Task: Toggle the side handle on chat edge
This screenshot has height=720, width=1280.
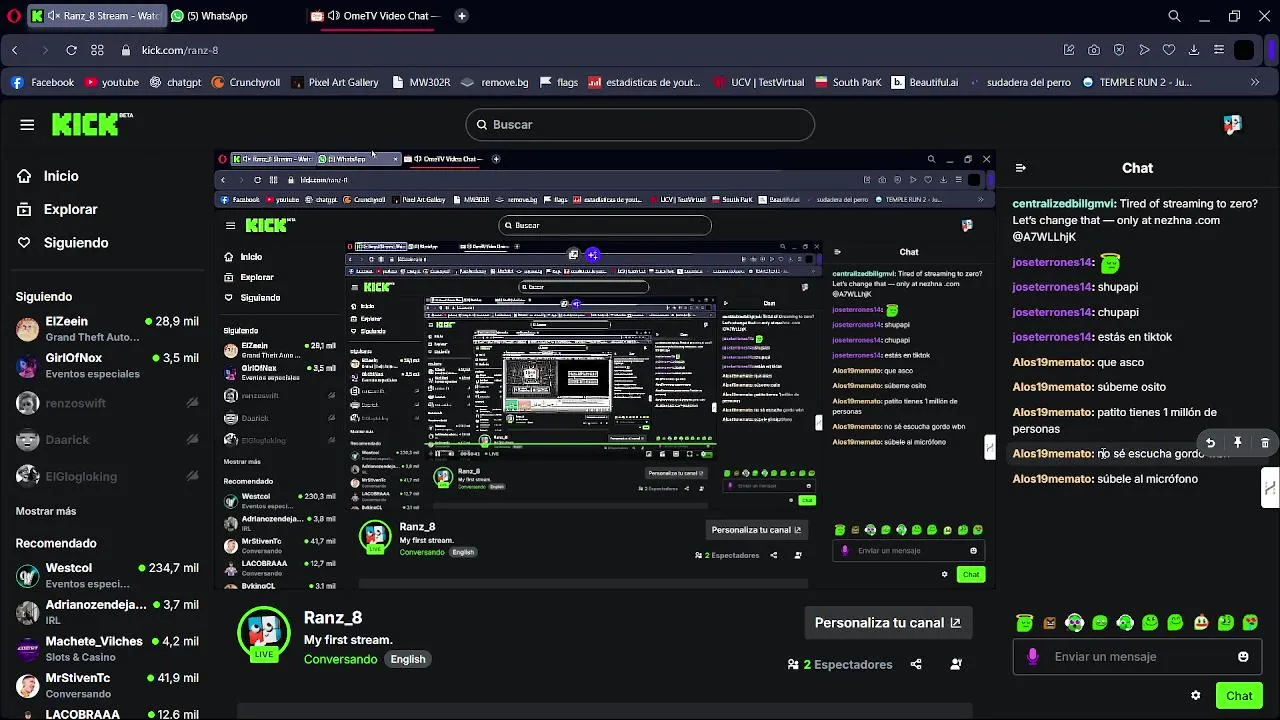Action: coord(1270,488)
